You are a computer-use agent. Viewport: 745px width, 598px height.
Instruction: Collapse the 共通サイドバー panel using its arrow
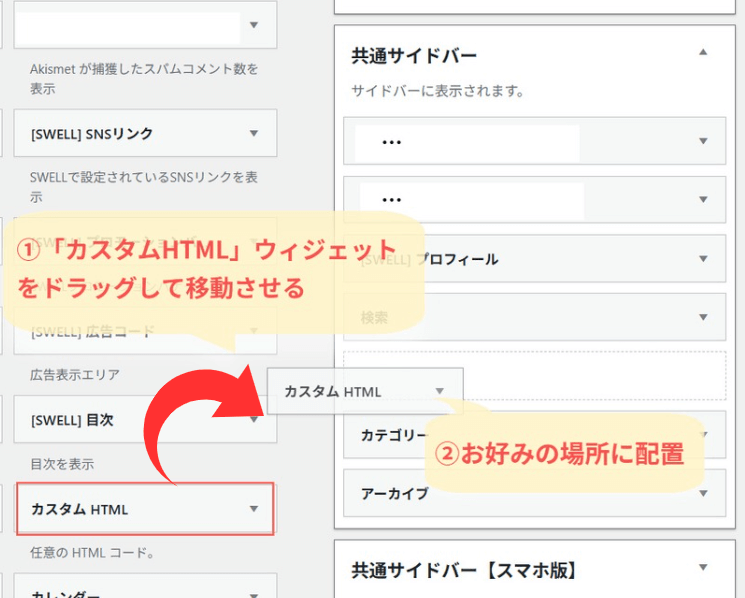pos(703,52)
